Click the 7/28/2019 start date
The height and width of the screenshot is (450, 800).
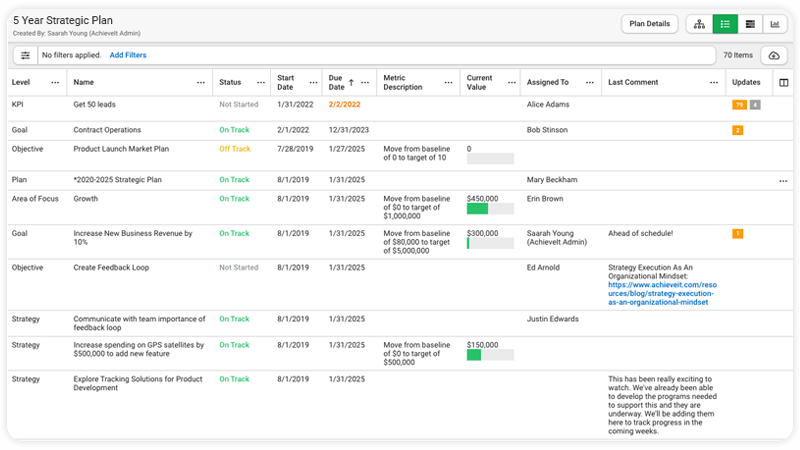(295, 149)
